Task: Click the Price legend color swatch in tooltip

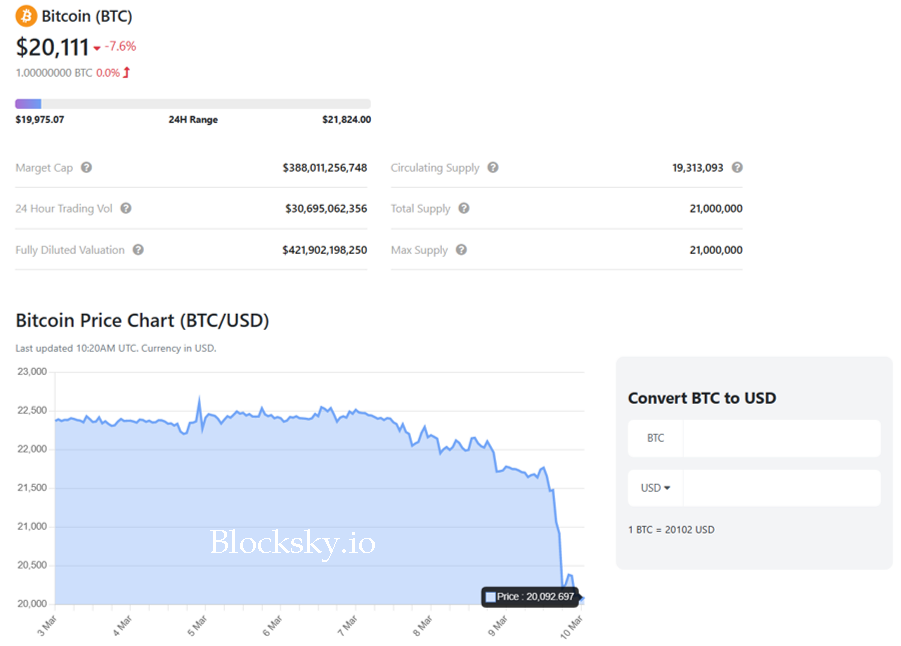Action: click(x=490, y=597)
